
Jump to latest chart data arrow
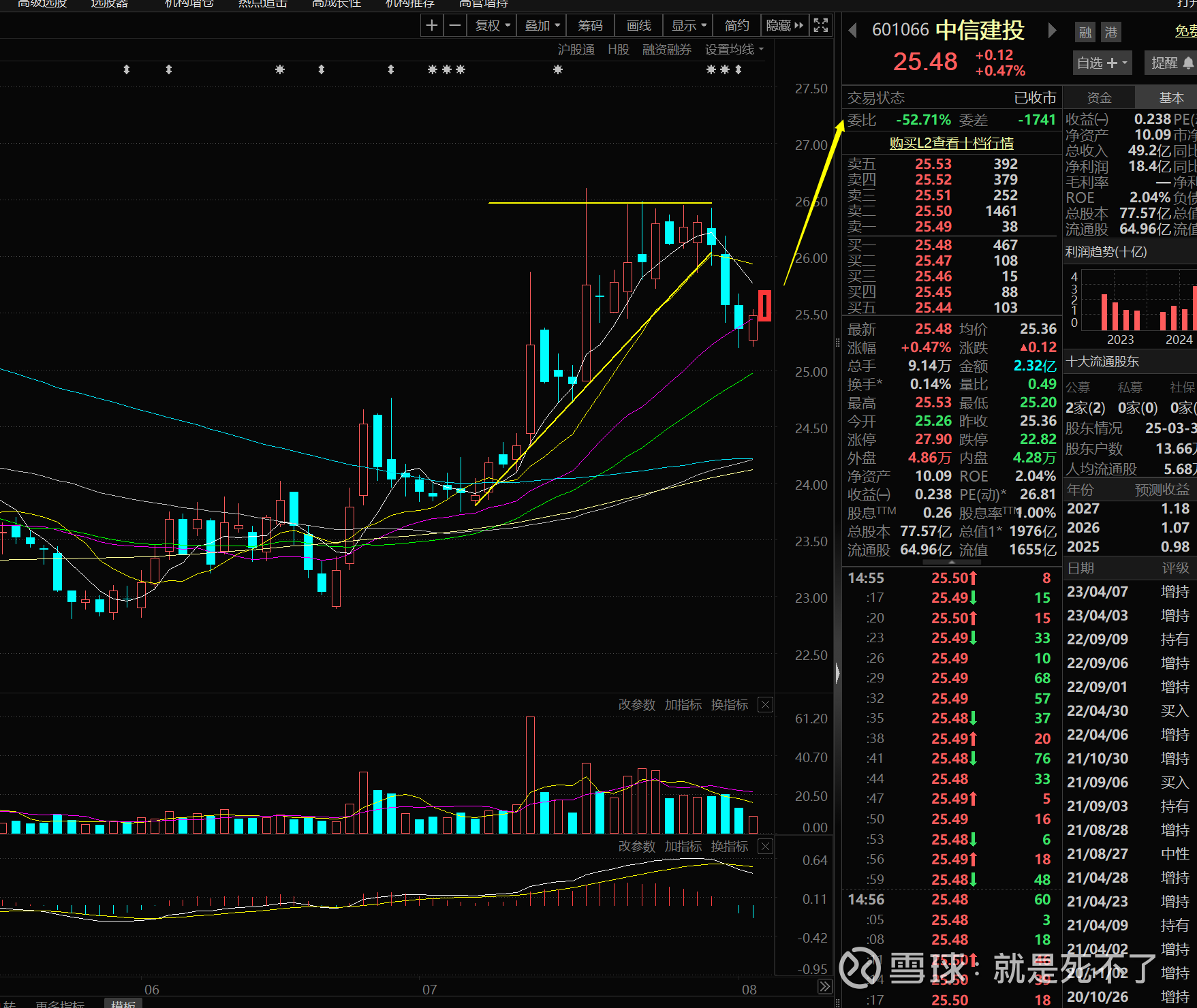tap(824, 986)
